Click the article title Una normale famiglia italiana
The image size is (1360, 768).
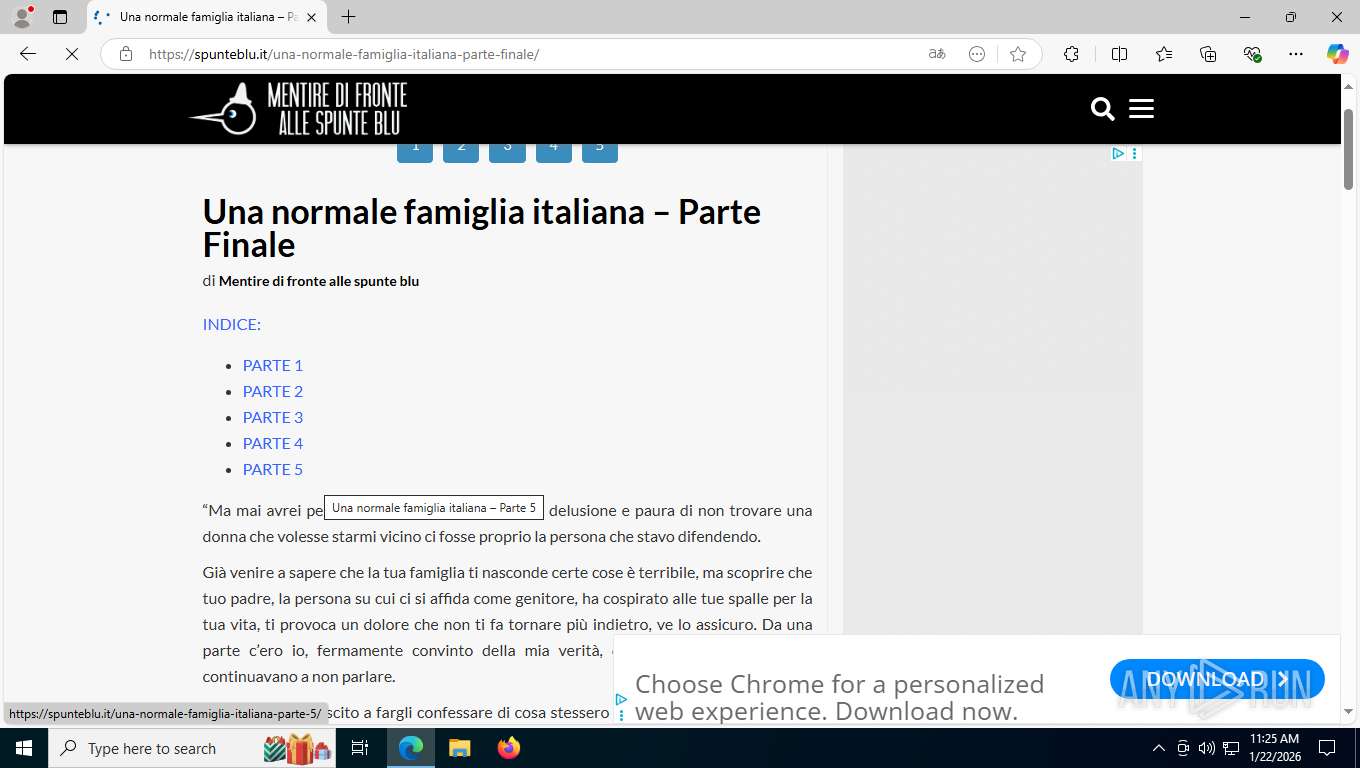point(482,228)
